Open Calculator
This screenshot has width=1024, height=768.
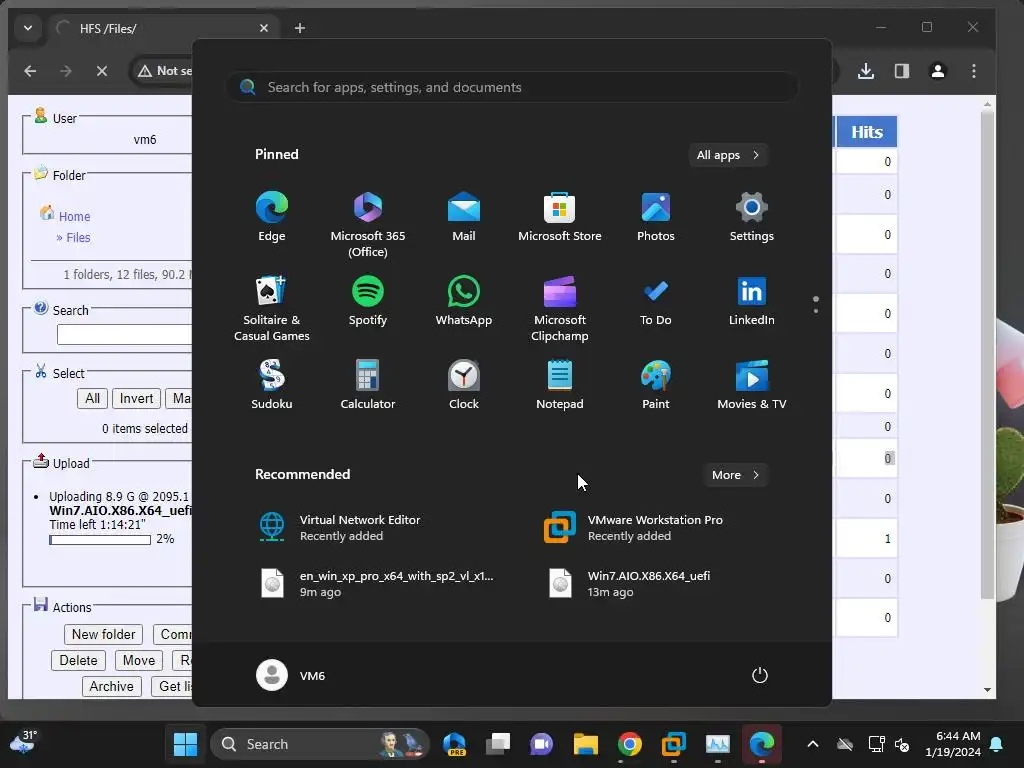click(x=368, y=385)
